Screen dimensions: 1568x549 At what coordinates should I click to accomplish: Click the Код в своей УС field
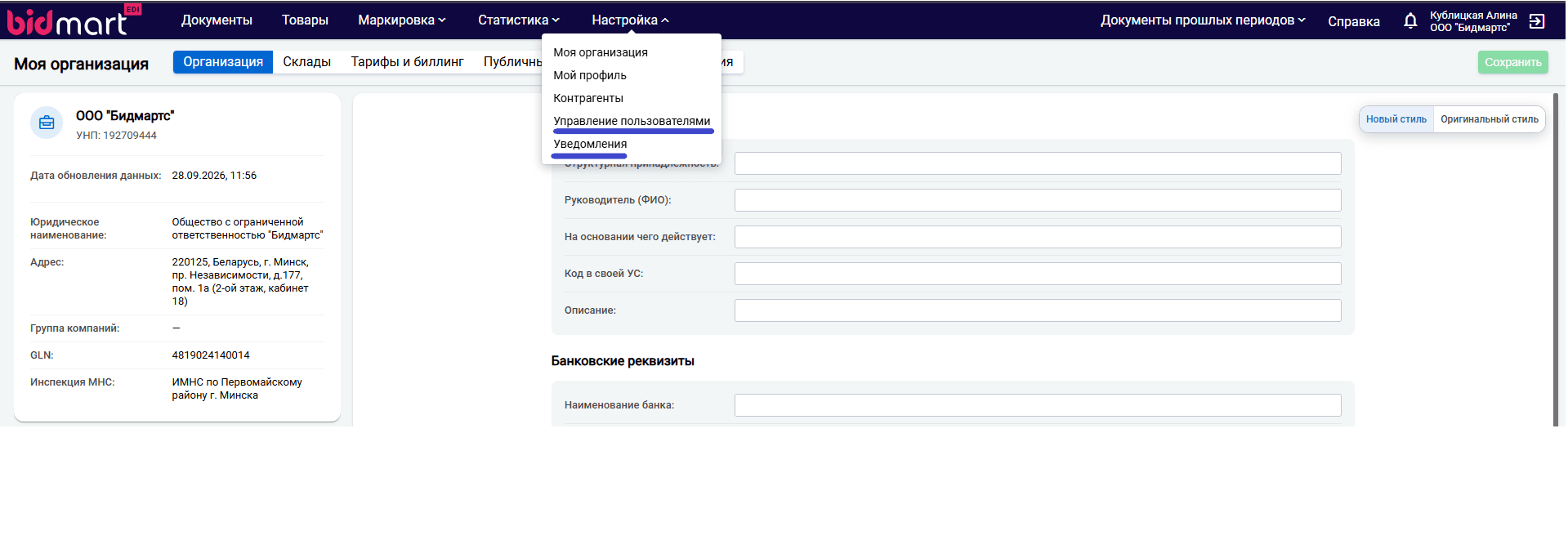pos(1038,274)
